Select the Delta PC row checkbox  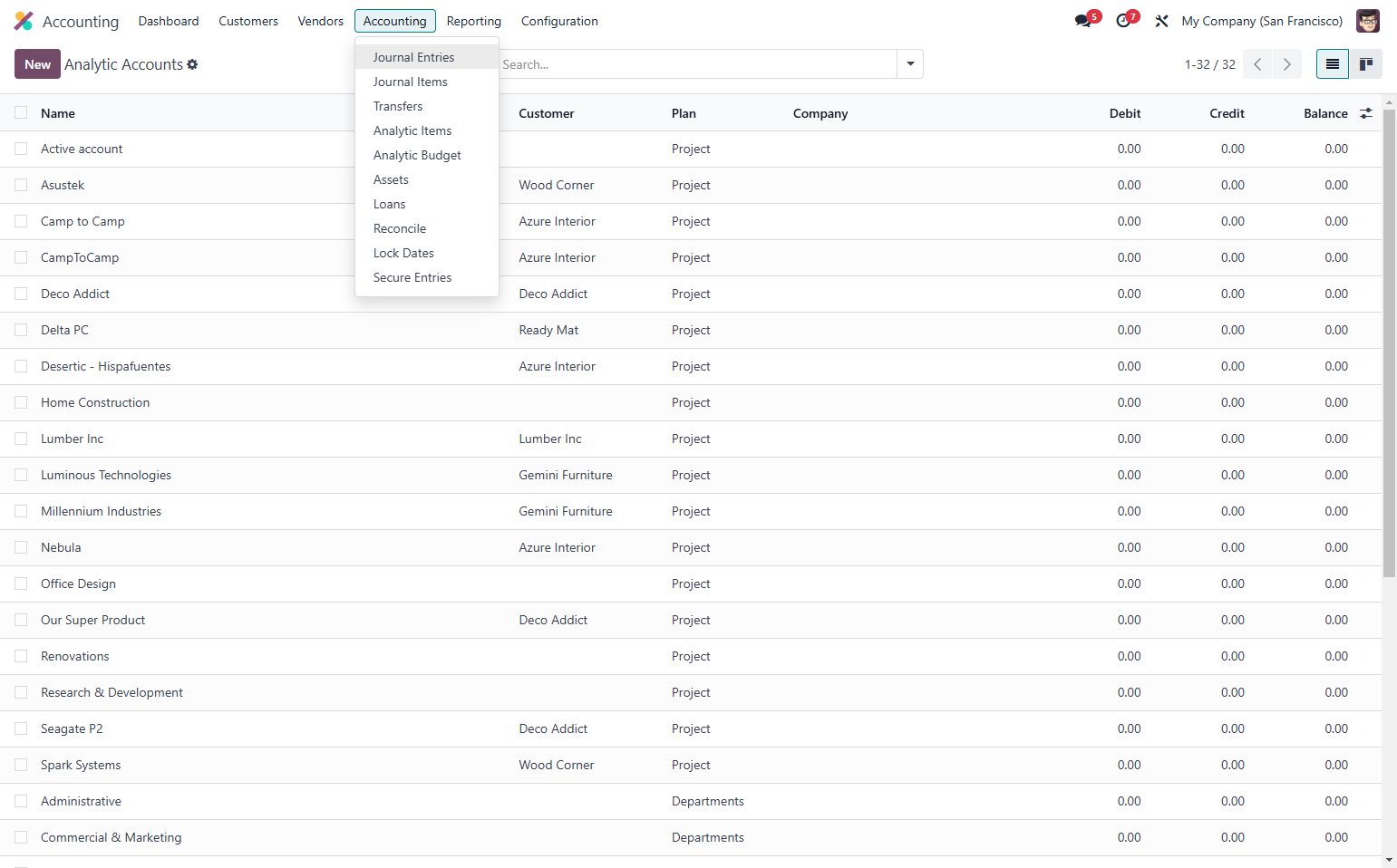[21, 330]
